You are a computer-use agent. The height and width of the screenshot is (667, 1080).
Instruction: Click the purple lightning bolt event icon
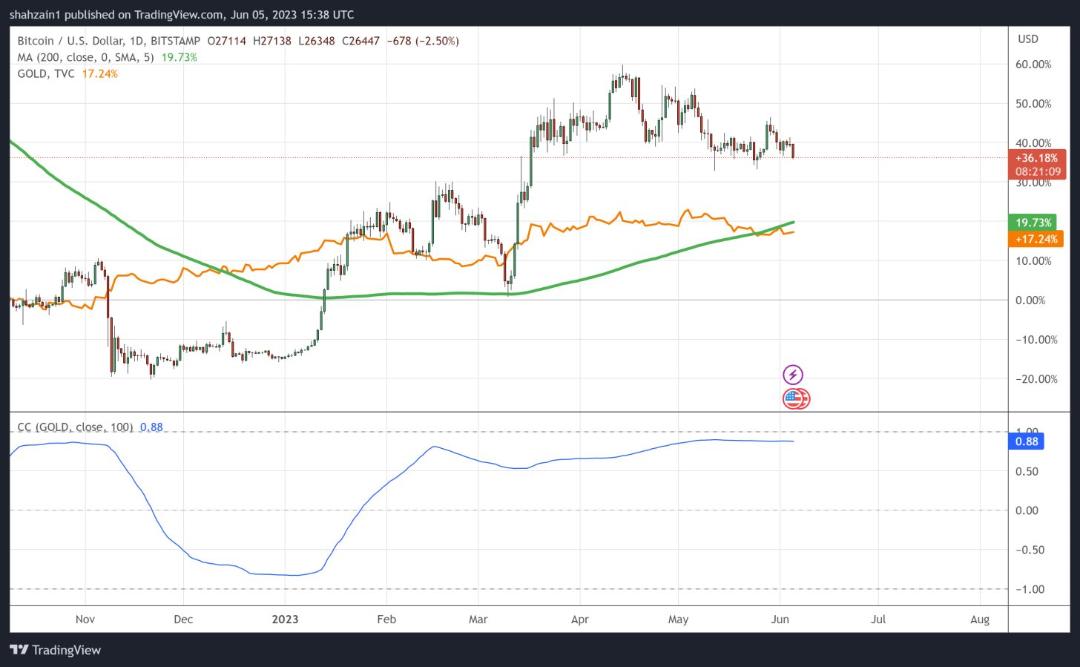click(793, 375)
